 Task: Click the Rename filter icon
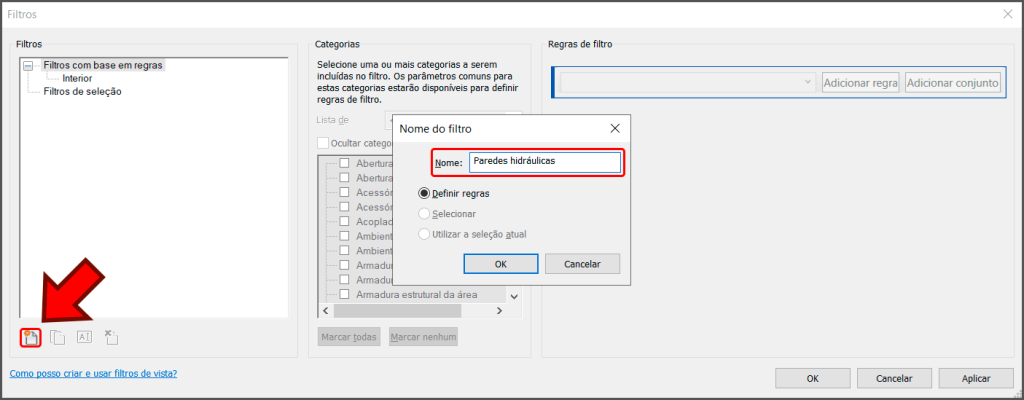[x=84, y=338]
